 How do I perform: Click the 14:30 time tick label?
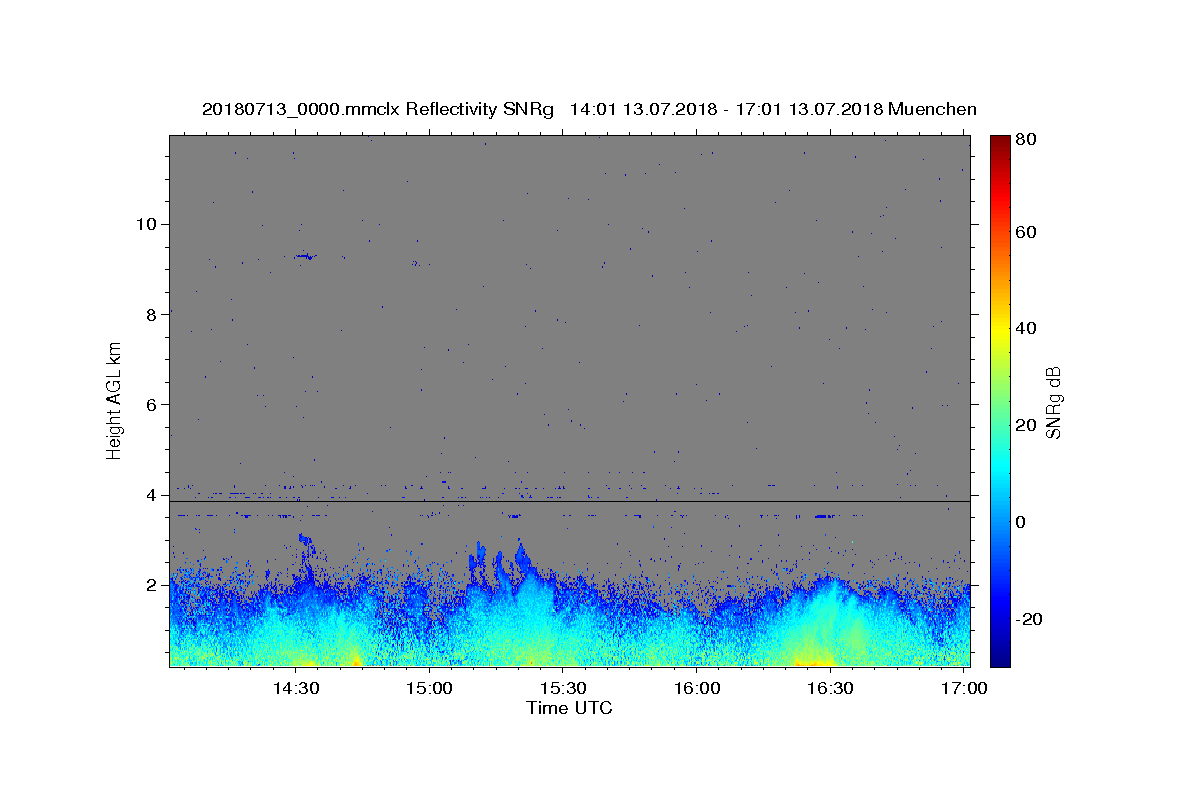(297, 688)
